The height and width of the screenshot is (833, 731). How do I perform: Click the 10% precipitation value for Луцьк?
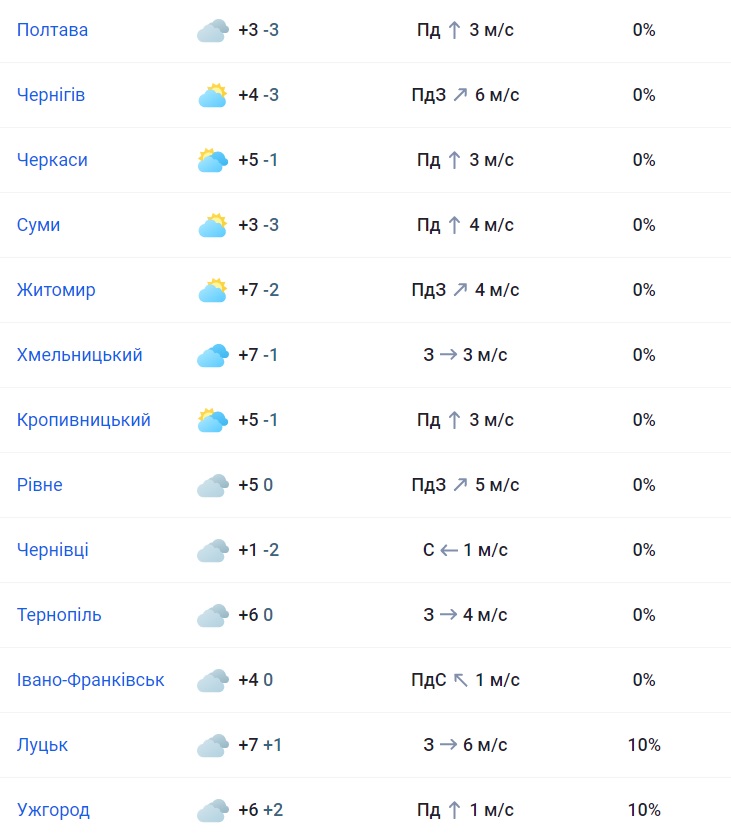tap(644, 745)
